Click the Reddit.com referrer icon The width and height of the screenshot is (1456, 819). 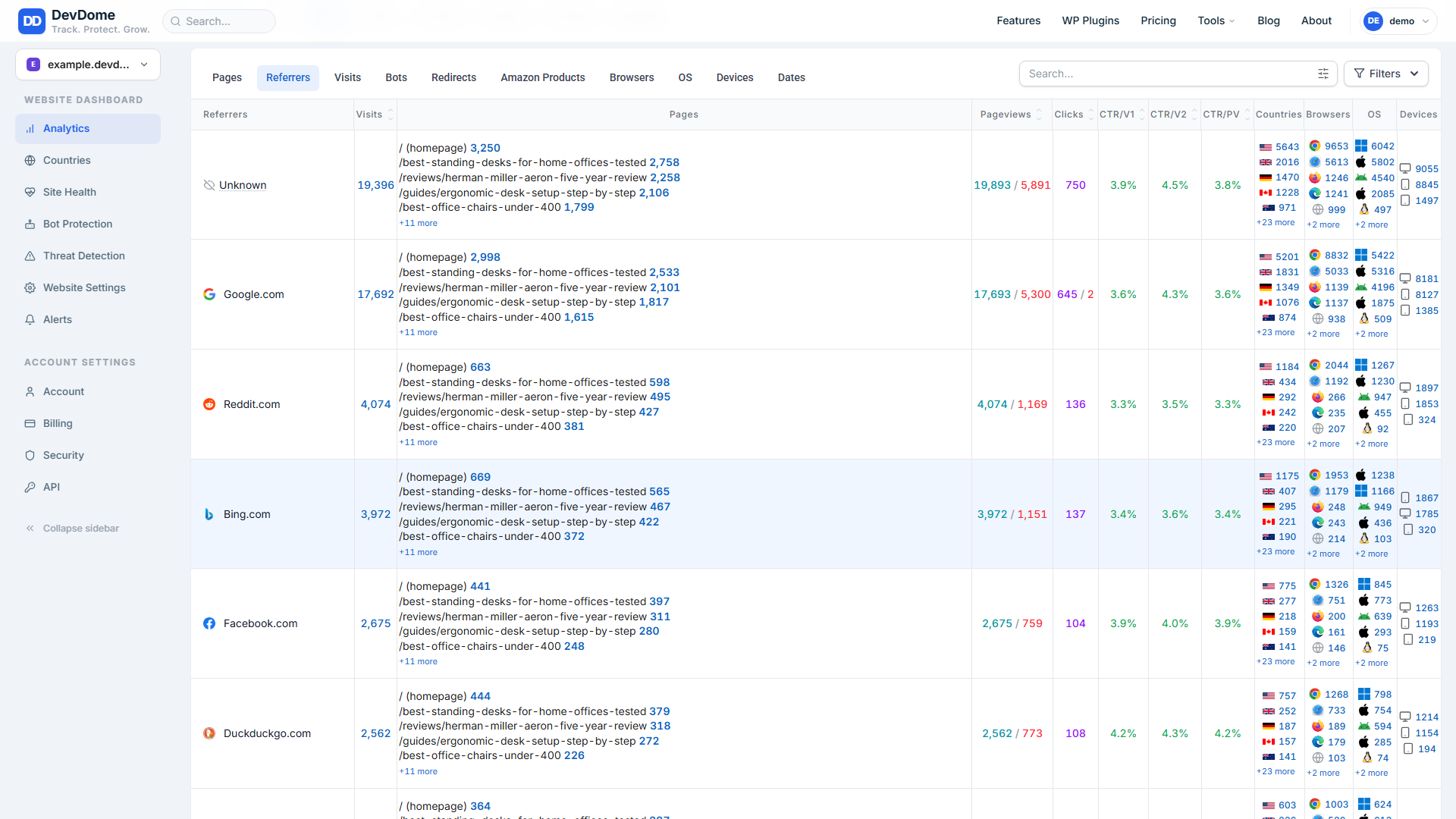click(x=209, y=404)
